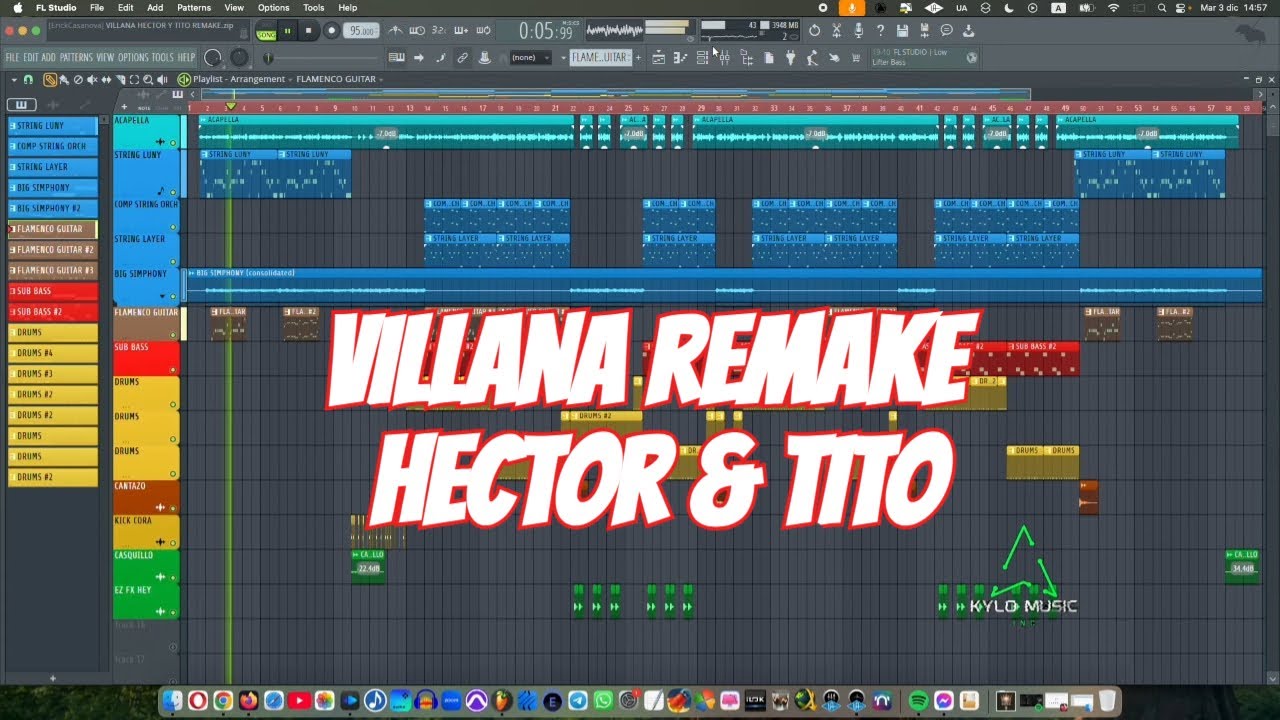Toggle the metronome icon
1280x720 pixels.
[x=397, y=30]
